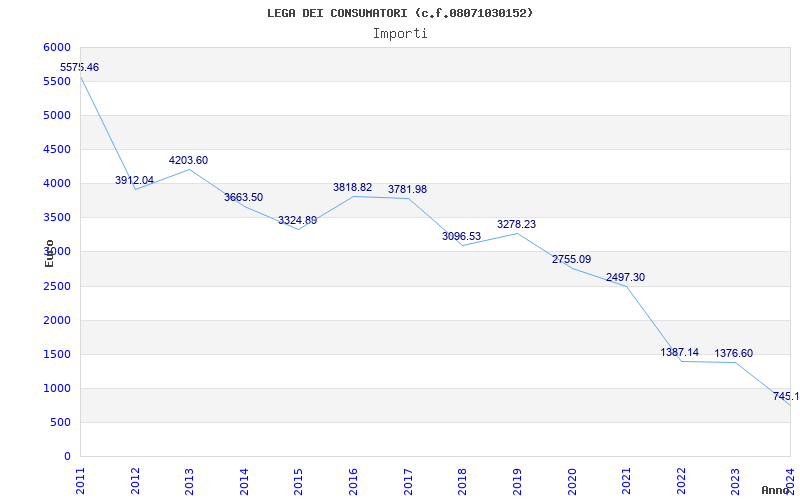The height and width of the screenshot is (500, 800).
Task: Click the 2497.30 data label
Action: [x=626, y=278]
